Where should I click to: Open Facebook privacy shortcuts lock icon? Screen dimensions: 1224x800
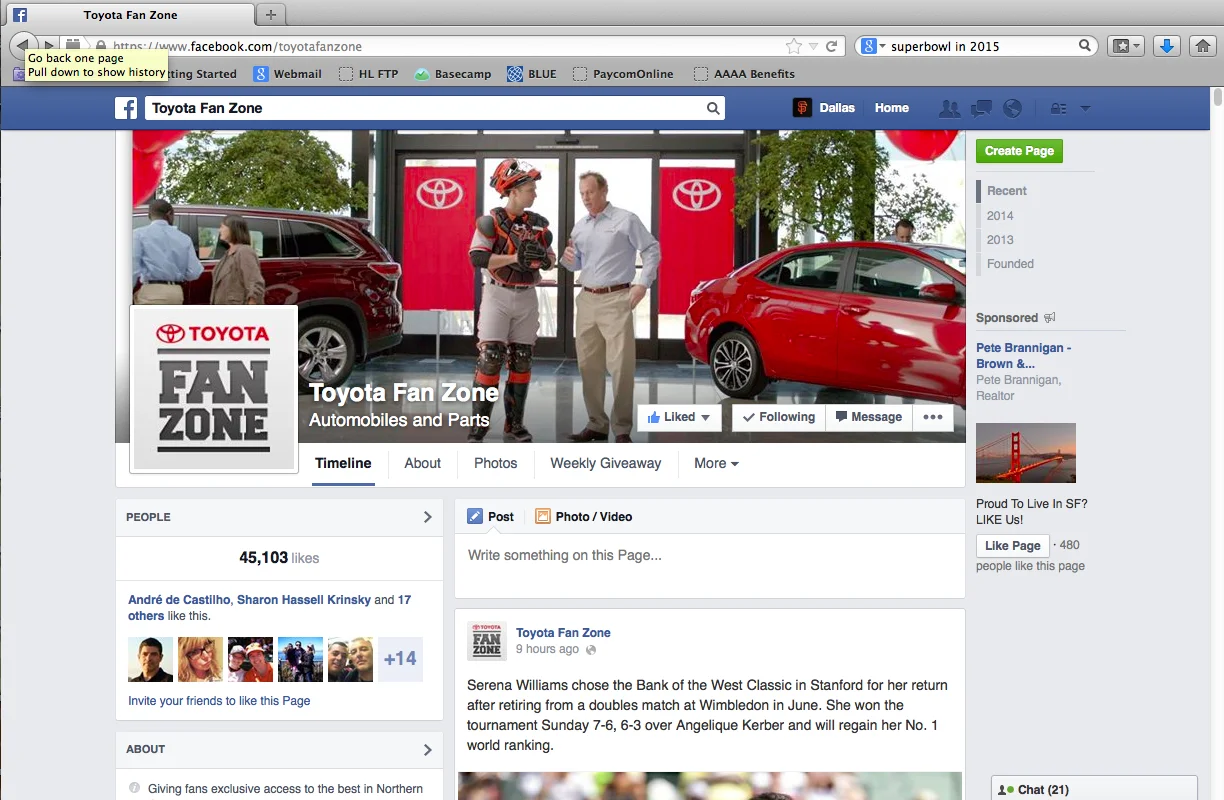pyautogui.click(x=1058, y=108)
